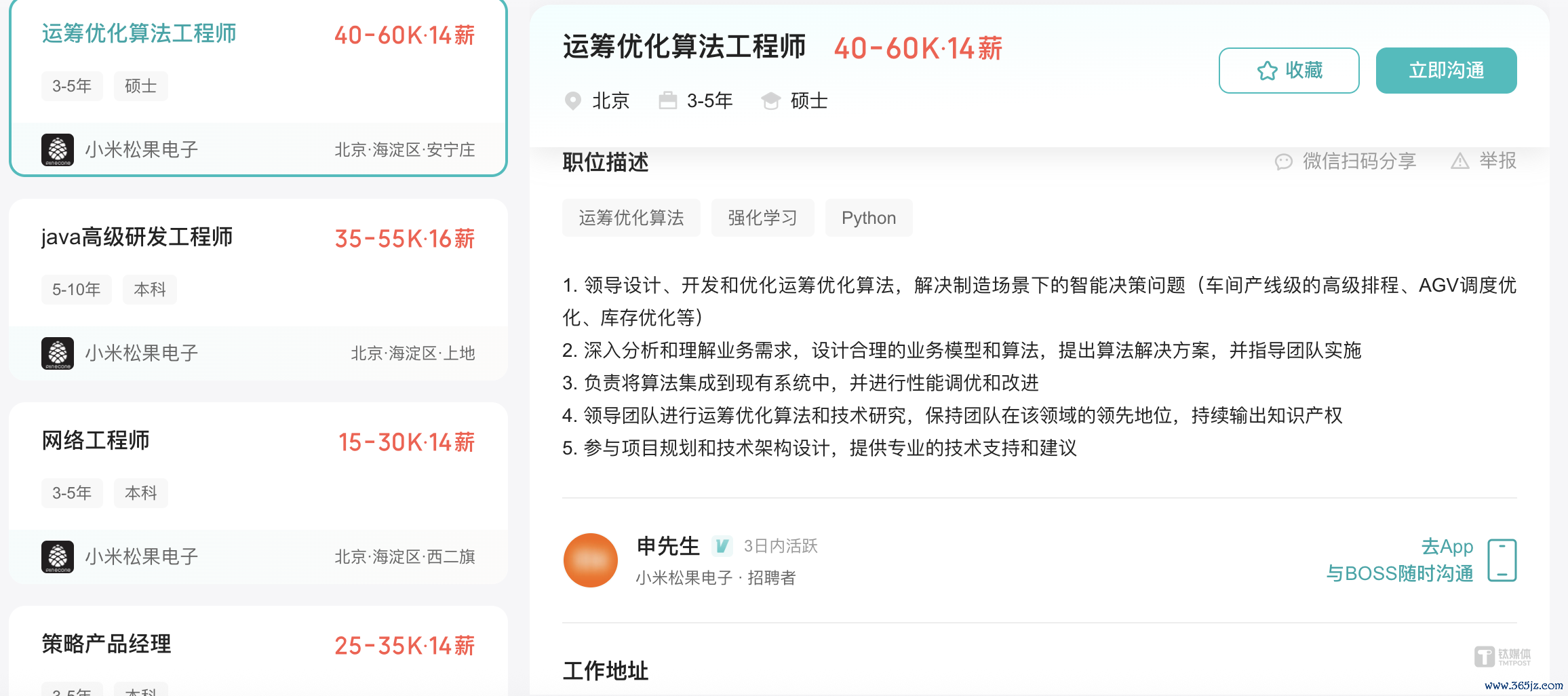1568x696 pixels.
Task: Click the mobile phone App icon
Action: point(1502,560)
